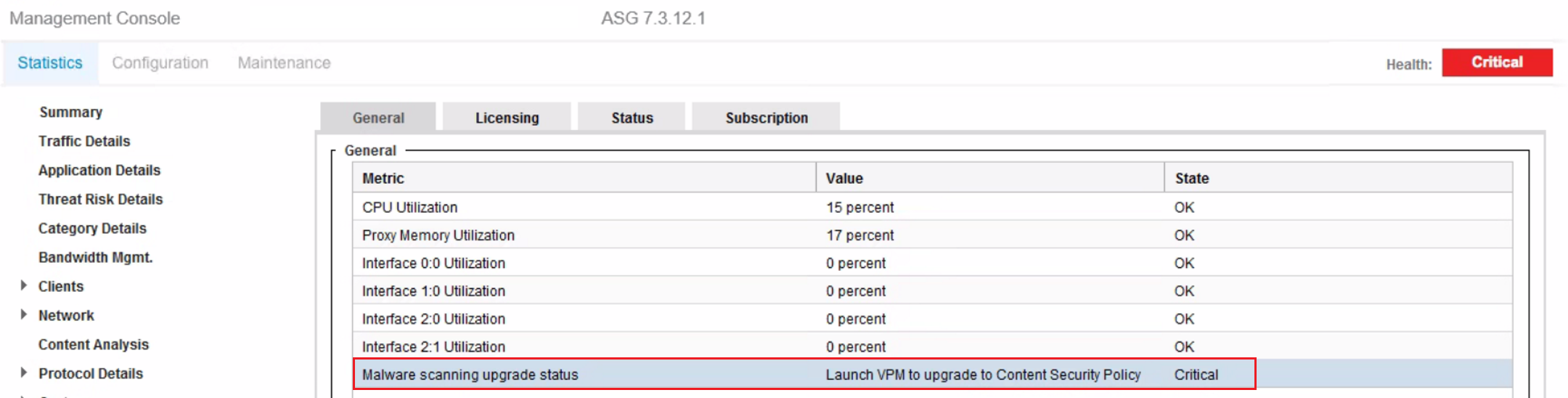Open the Subscription tab
The image size is (1568, 398).
point(766,118)
